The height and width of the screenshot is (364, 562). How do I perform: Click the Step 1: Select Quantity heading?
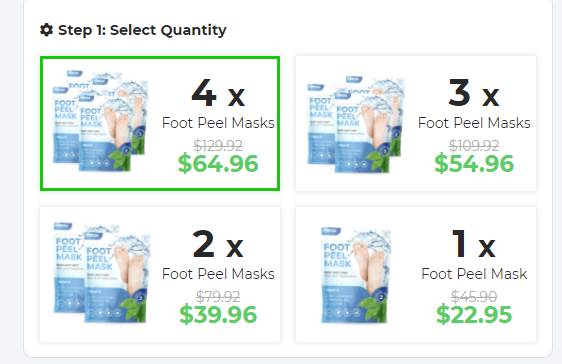point(142,30)
